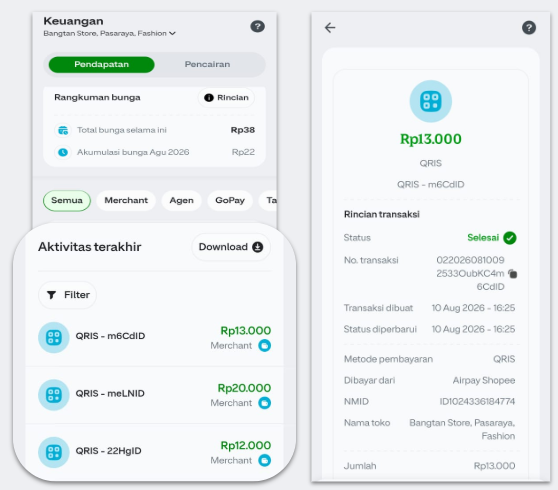Select the Semua filter chip
Screen dimensions: 558x490
click(67, 201)
